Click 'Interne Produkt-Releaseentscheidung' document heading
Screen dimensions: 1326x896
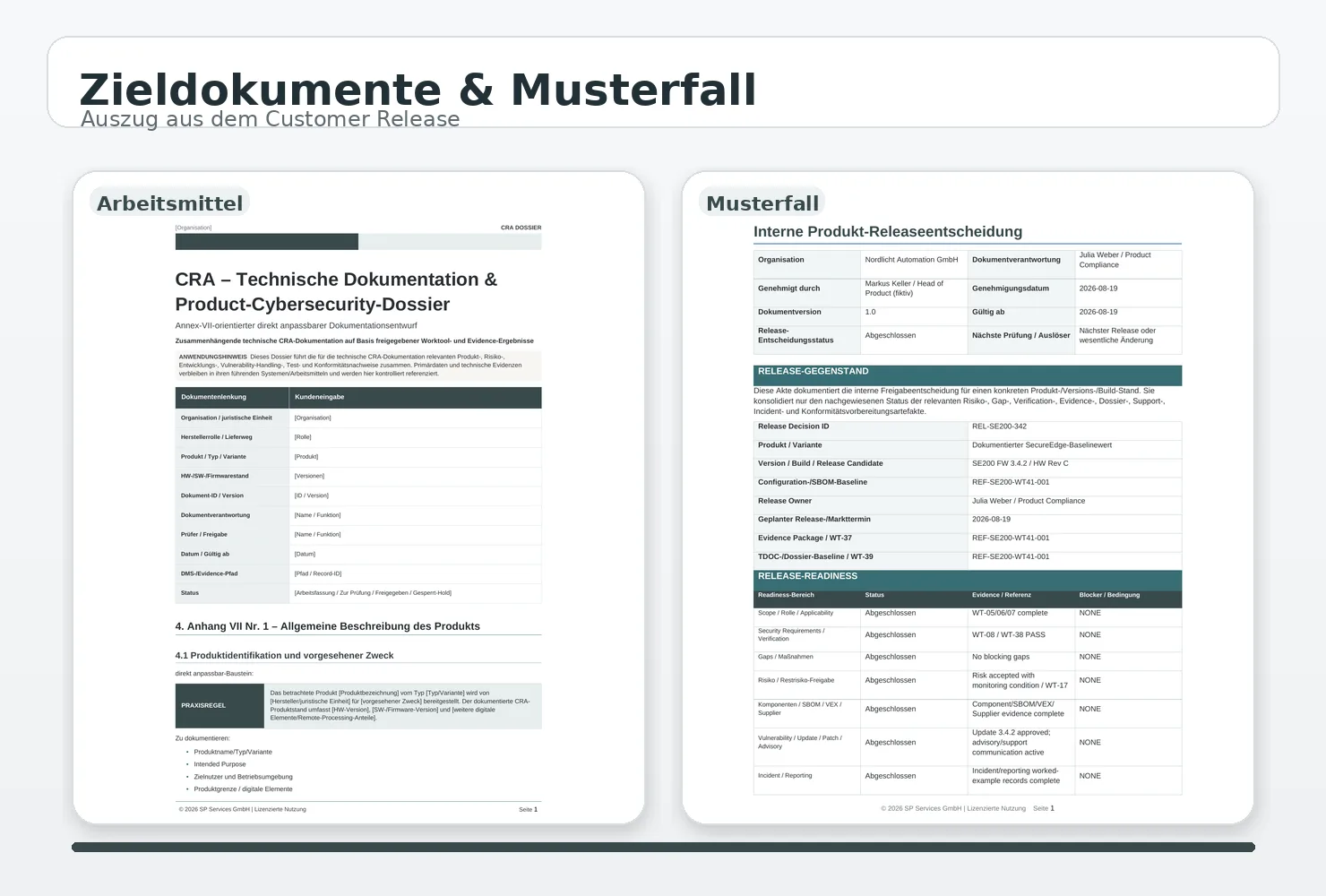[x=888, y=231]
